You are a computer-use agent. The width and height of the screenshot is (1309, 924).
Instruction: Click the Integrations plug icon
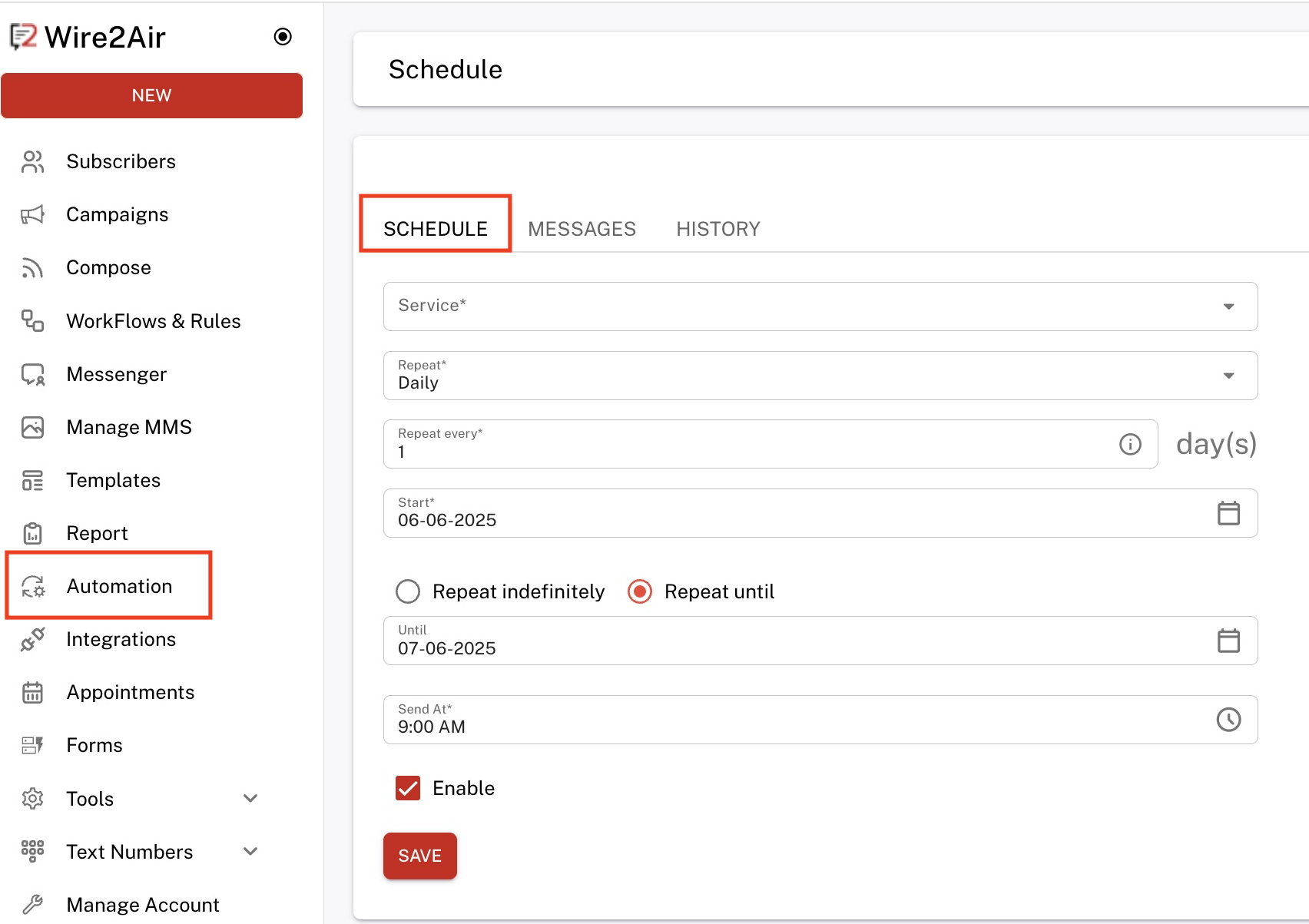32,639
